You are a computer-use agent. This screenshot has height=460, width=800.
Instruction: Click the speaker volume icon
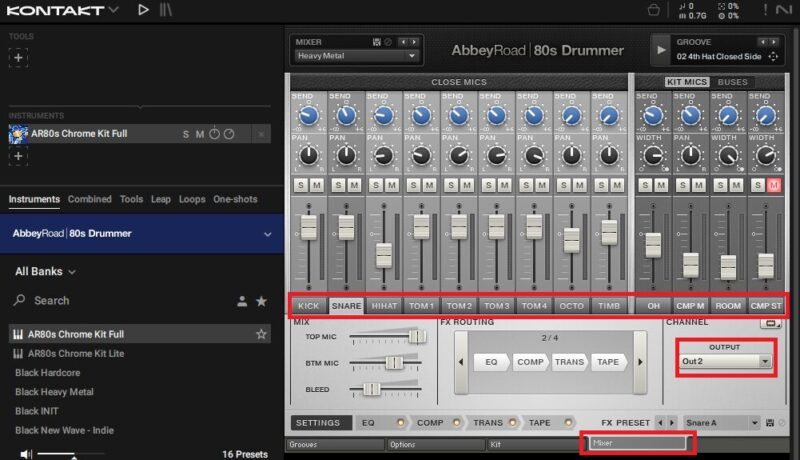coord(26,454)
